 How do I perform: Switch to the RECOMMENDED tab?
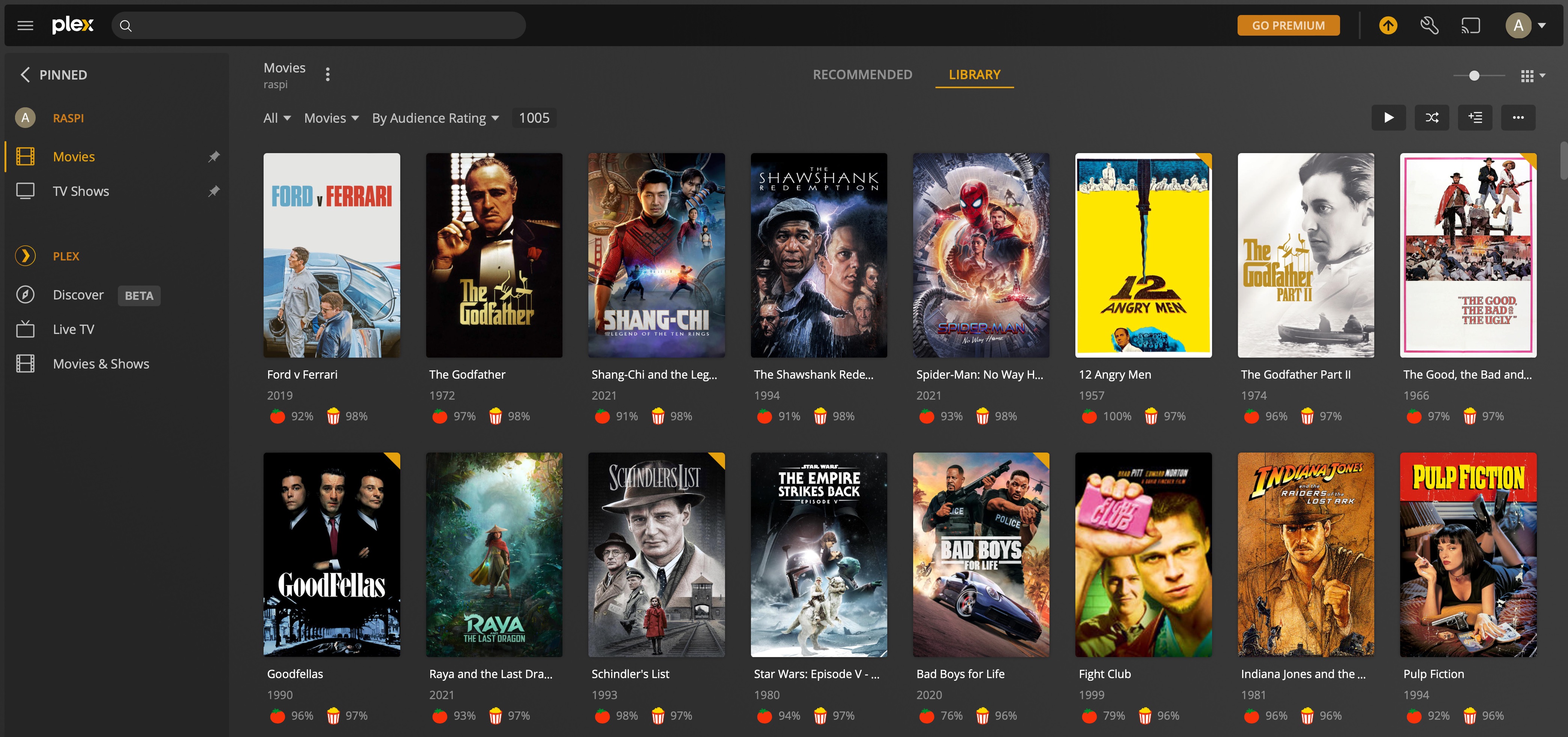click(x=862, y=74)
